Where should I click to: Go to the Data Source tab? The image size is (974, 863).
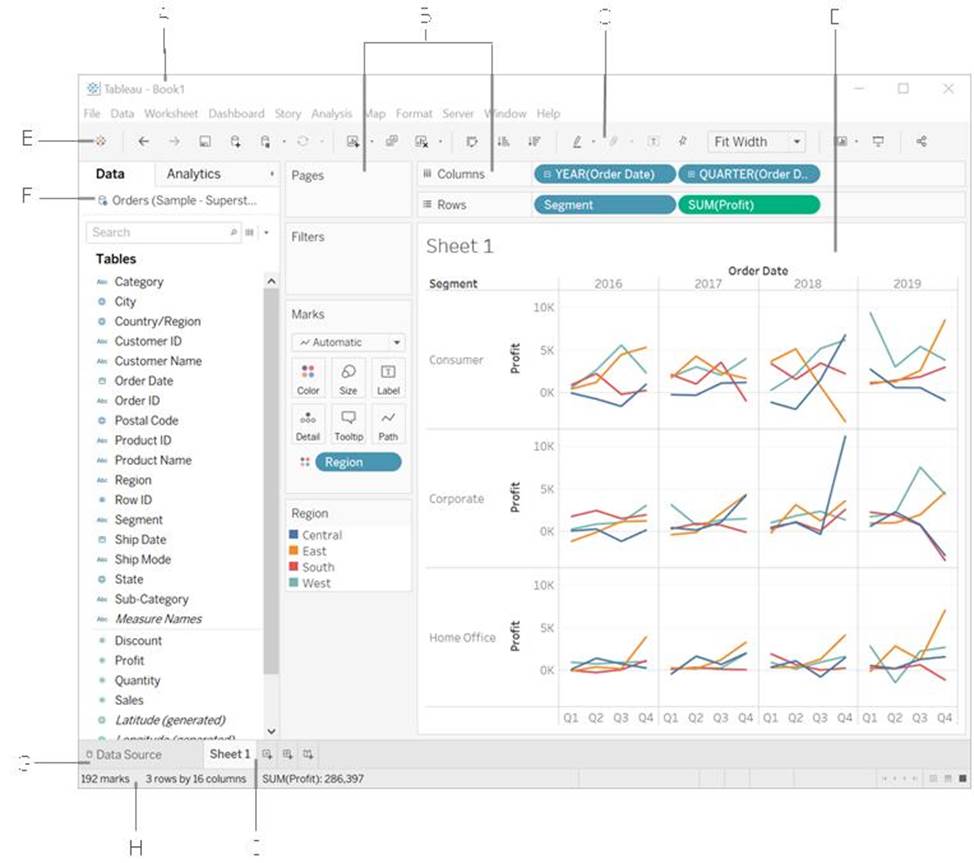pyautogui.click(x=123, y=754)
